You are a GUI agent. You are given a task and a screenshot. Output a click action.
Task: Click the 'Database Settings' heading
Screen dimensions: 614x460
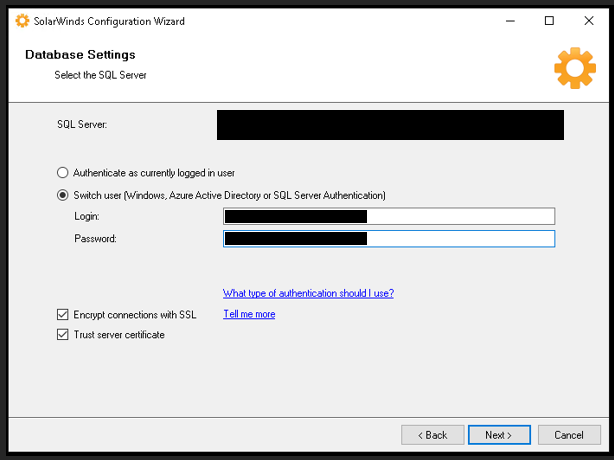click(80, 54)
